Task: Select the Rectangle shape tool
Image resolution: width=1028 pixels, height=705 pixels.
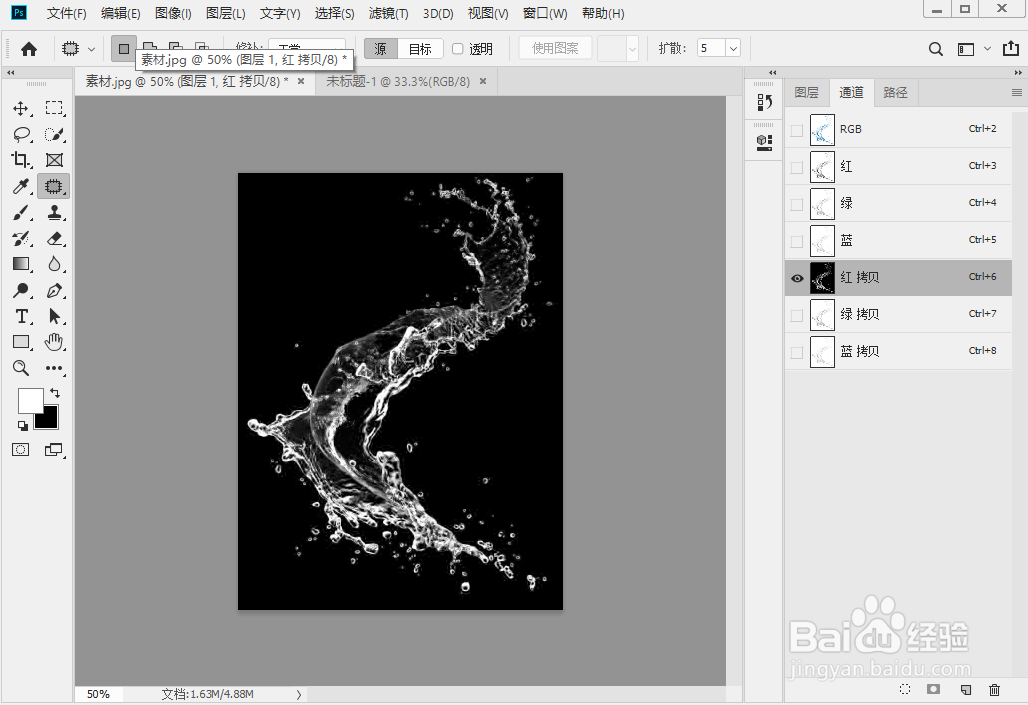Action: click(x=21, y=342)
